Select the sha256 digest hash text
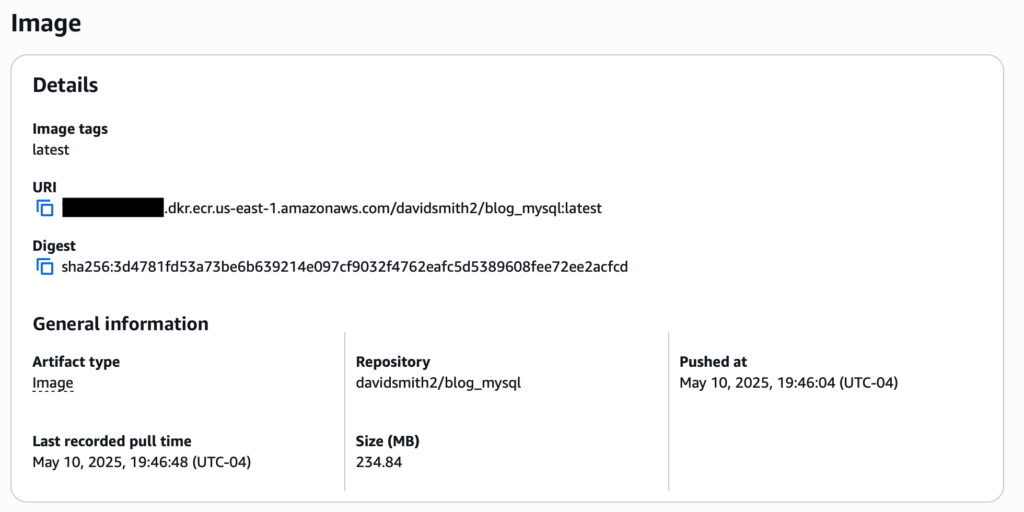 [345, 266]
